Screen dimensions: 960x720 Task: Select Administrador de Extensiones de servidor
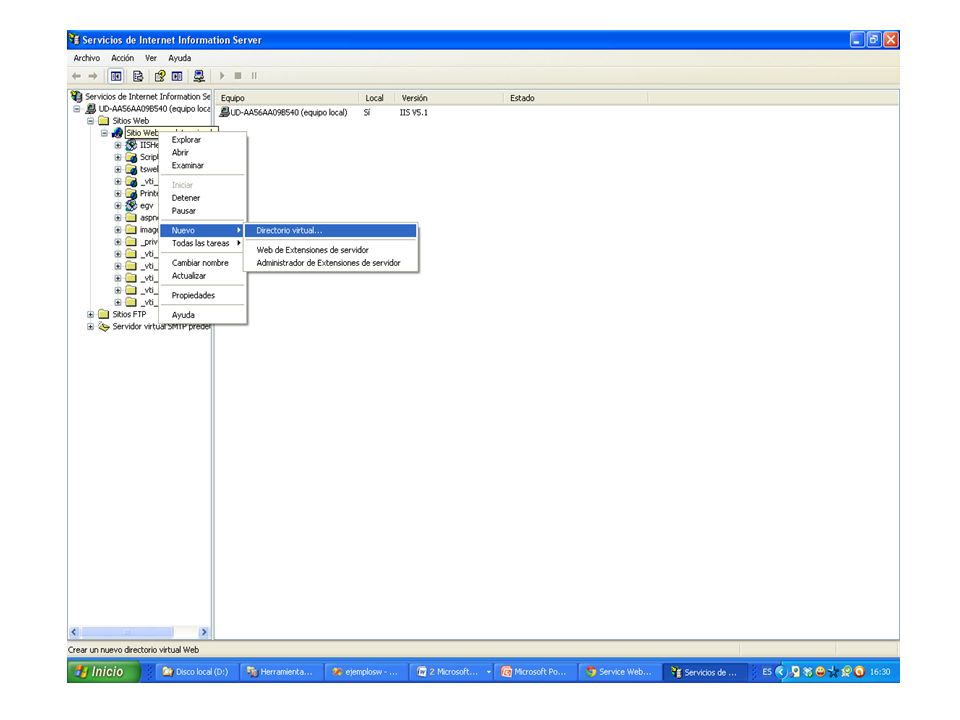point(331,263)
